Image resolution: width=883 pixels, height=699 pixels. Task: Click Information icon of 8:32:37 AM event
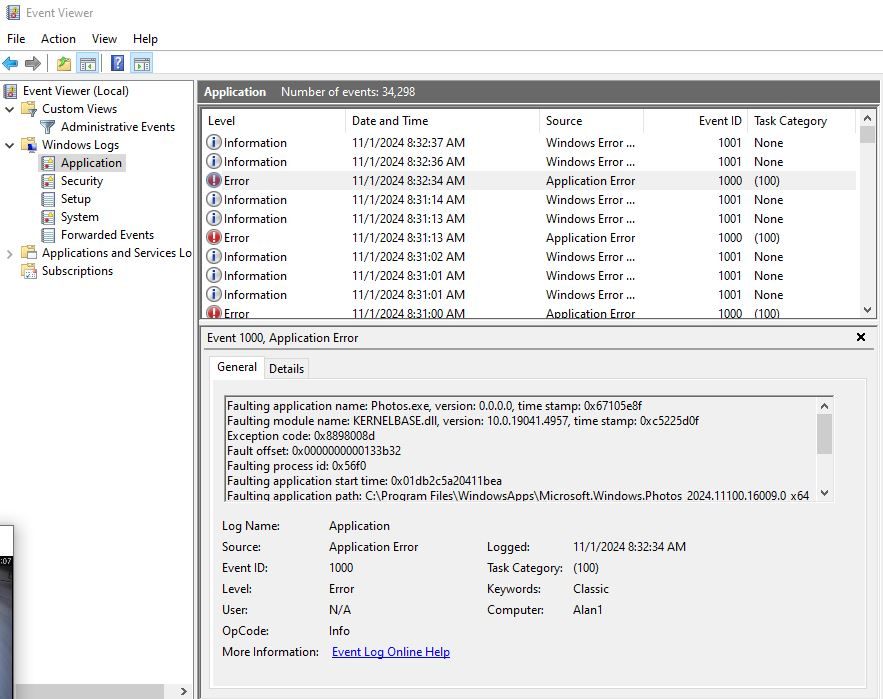coord(213,143)
